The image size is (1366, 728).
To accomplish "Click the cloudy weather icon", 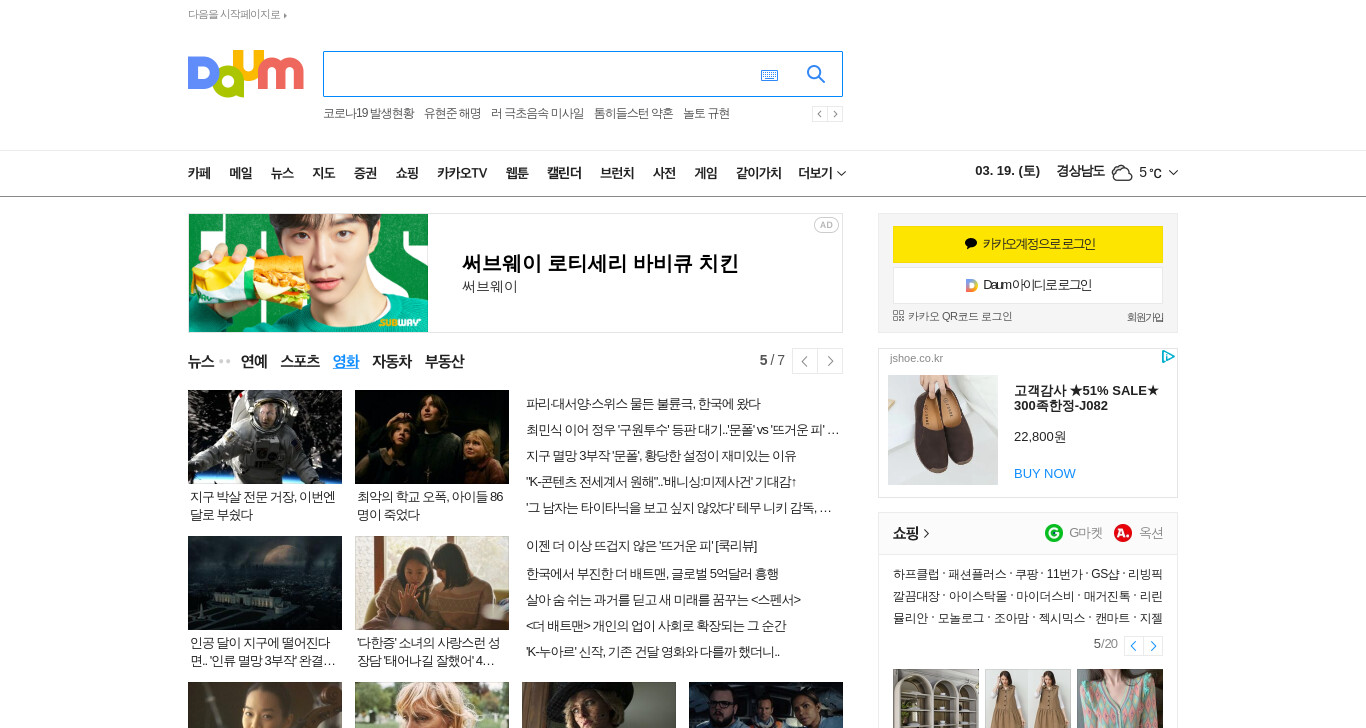I will (x=1122, y=172).
